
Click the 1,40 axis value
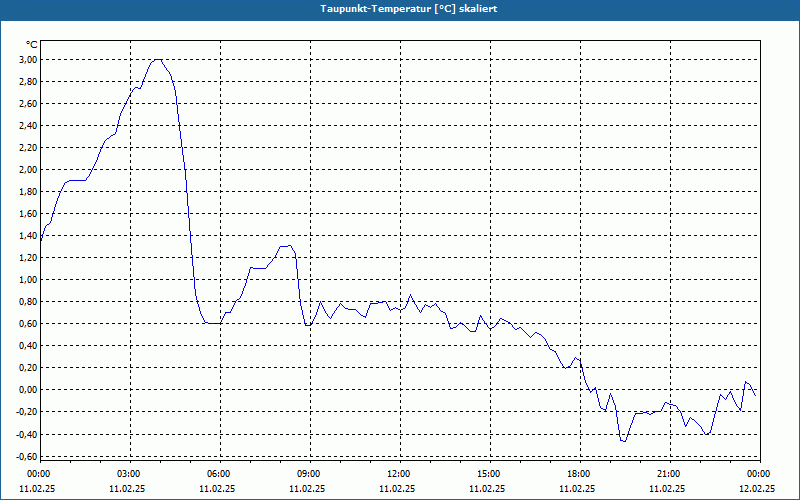[28, 236]
